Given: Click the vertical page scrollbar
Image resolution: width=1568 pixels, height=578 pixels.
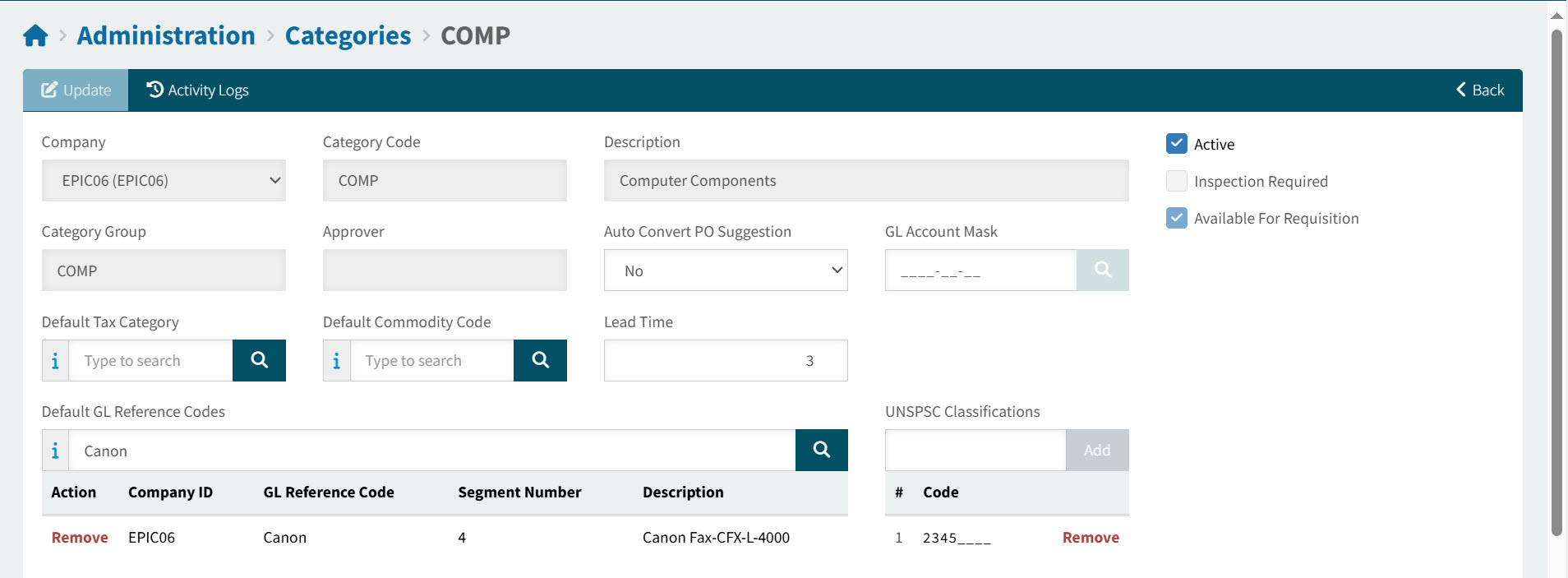Looking at the screenshot, I should [1556, 280].
